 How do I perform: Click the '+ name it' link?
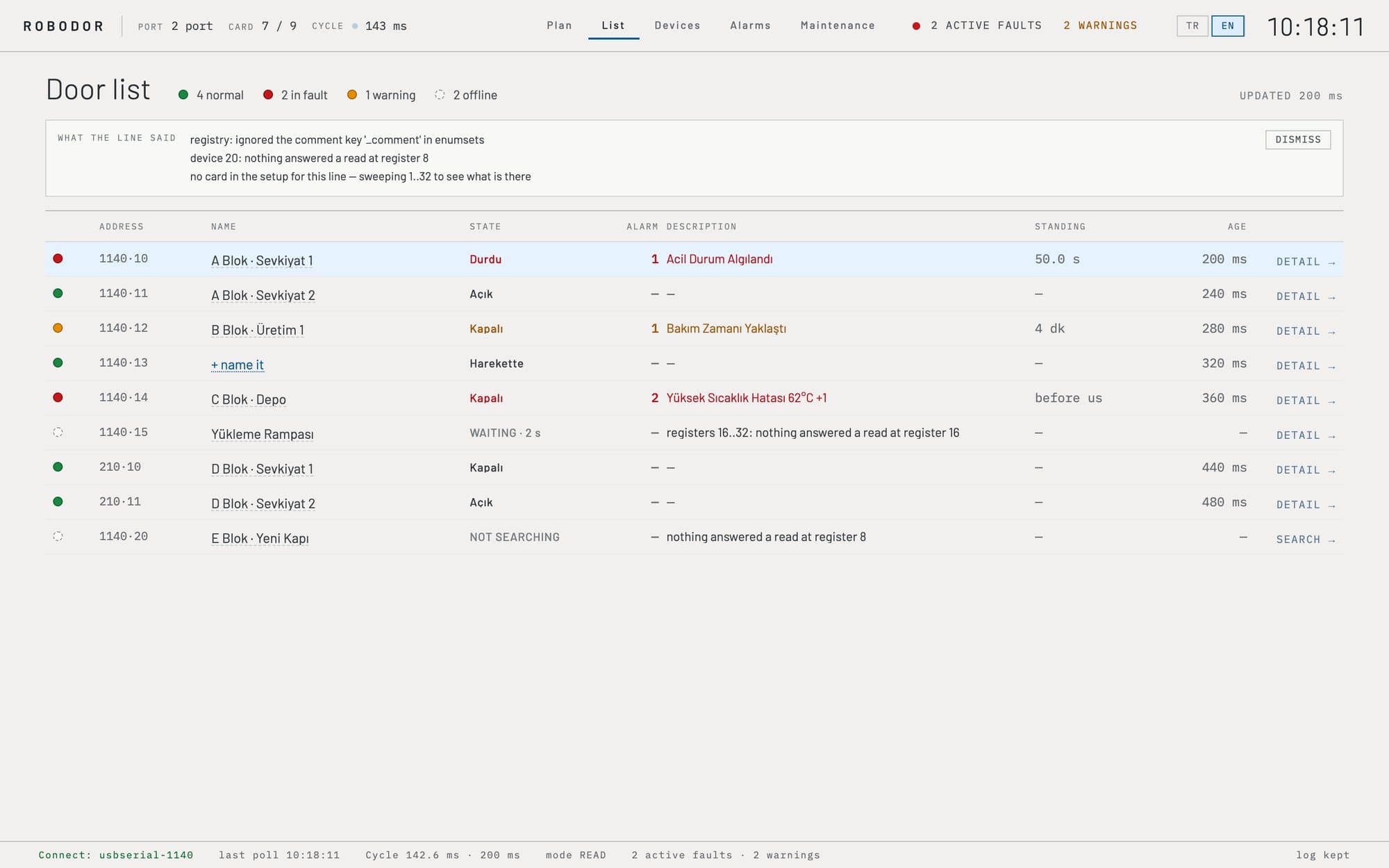click(x=238, y=365)
